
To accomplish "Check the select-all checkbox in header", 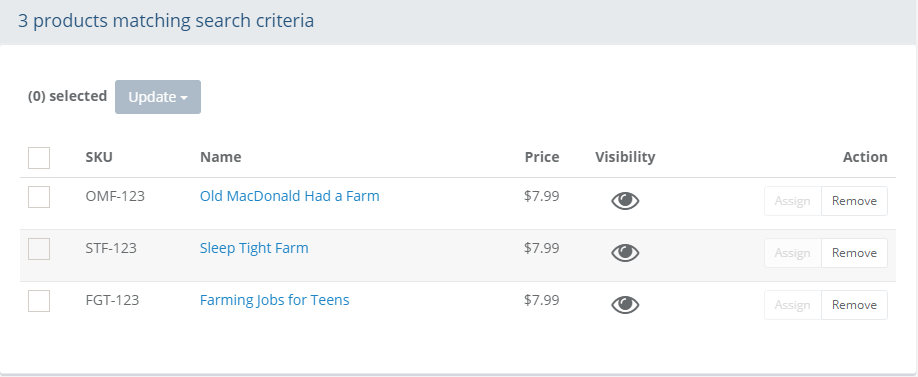I will [x=39, y=157].
